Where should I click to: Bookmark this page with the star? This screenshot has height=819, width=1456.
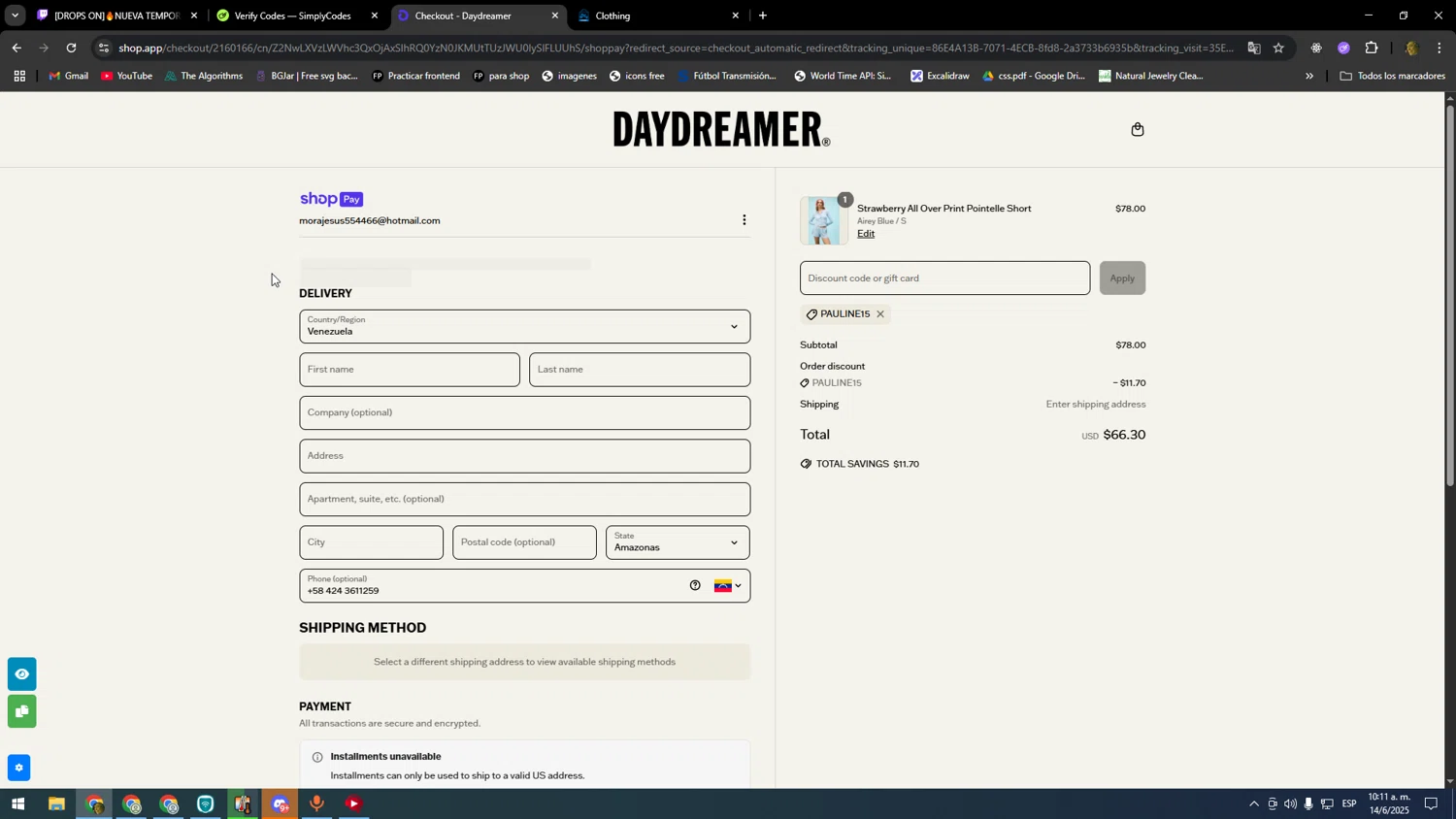1279,48
